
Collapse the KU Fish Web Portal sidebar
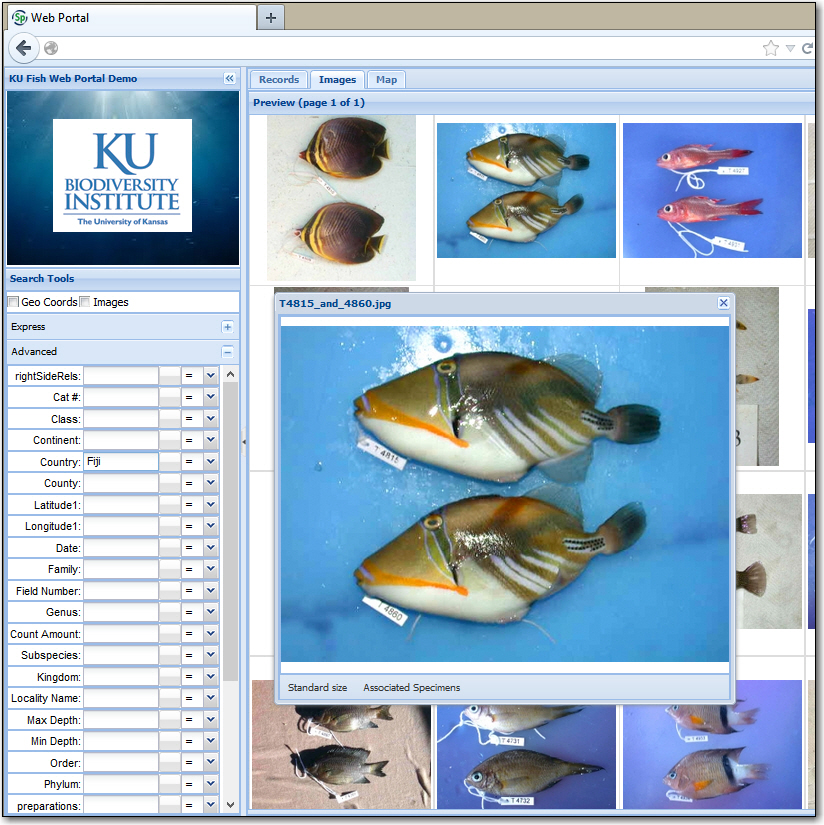229,78
